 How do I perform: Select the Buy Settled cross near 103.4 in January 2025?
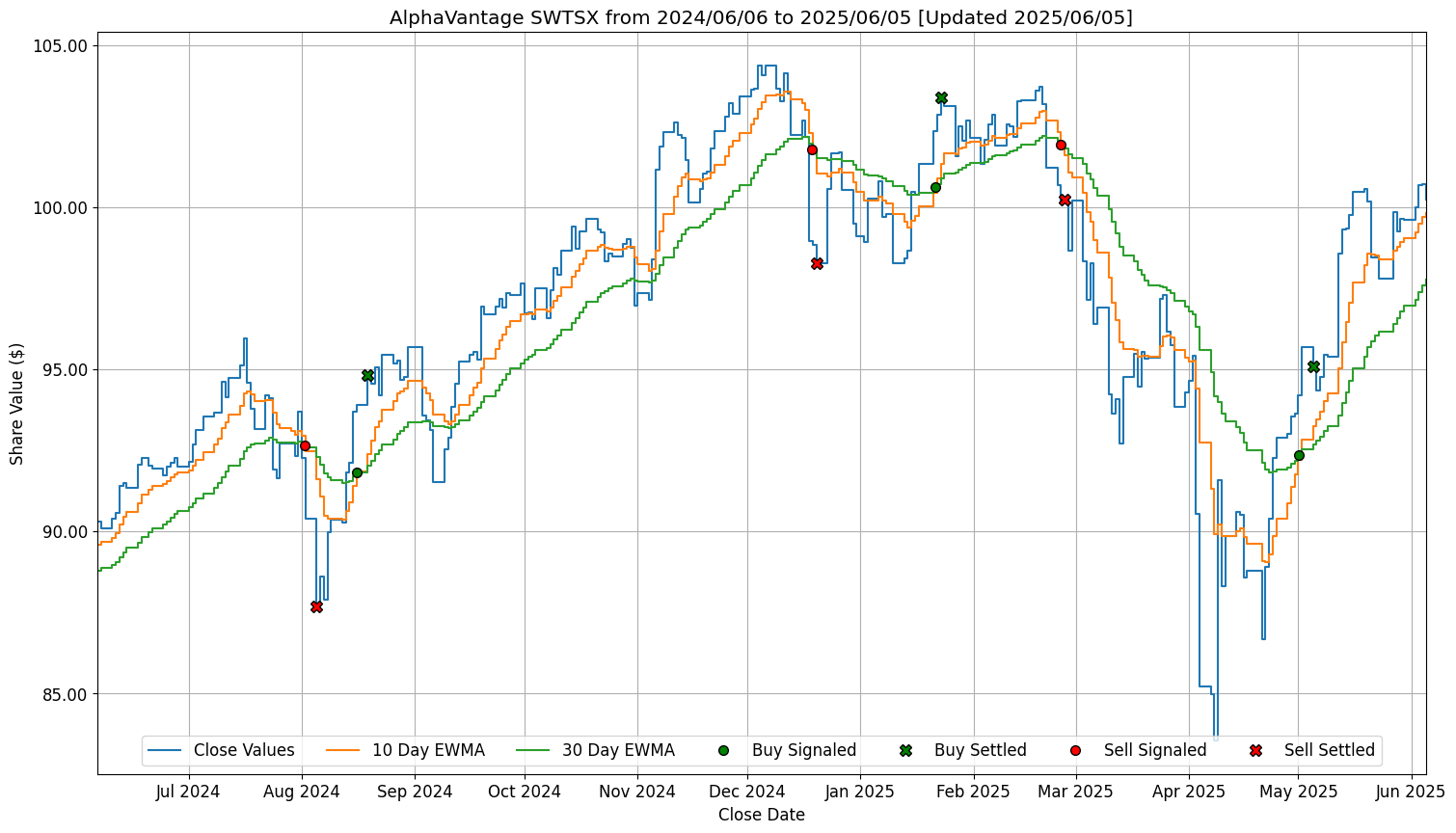click(941, 97)
